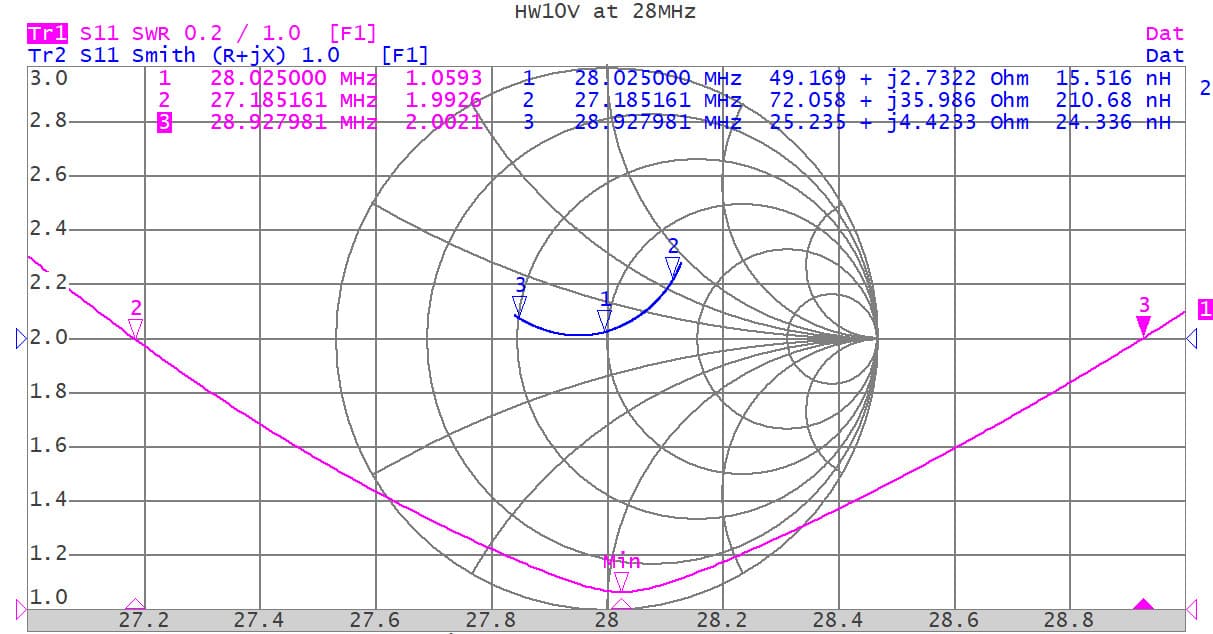Click marker 2 triangle on magenta SWR trace

pos(136,328)
